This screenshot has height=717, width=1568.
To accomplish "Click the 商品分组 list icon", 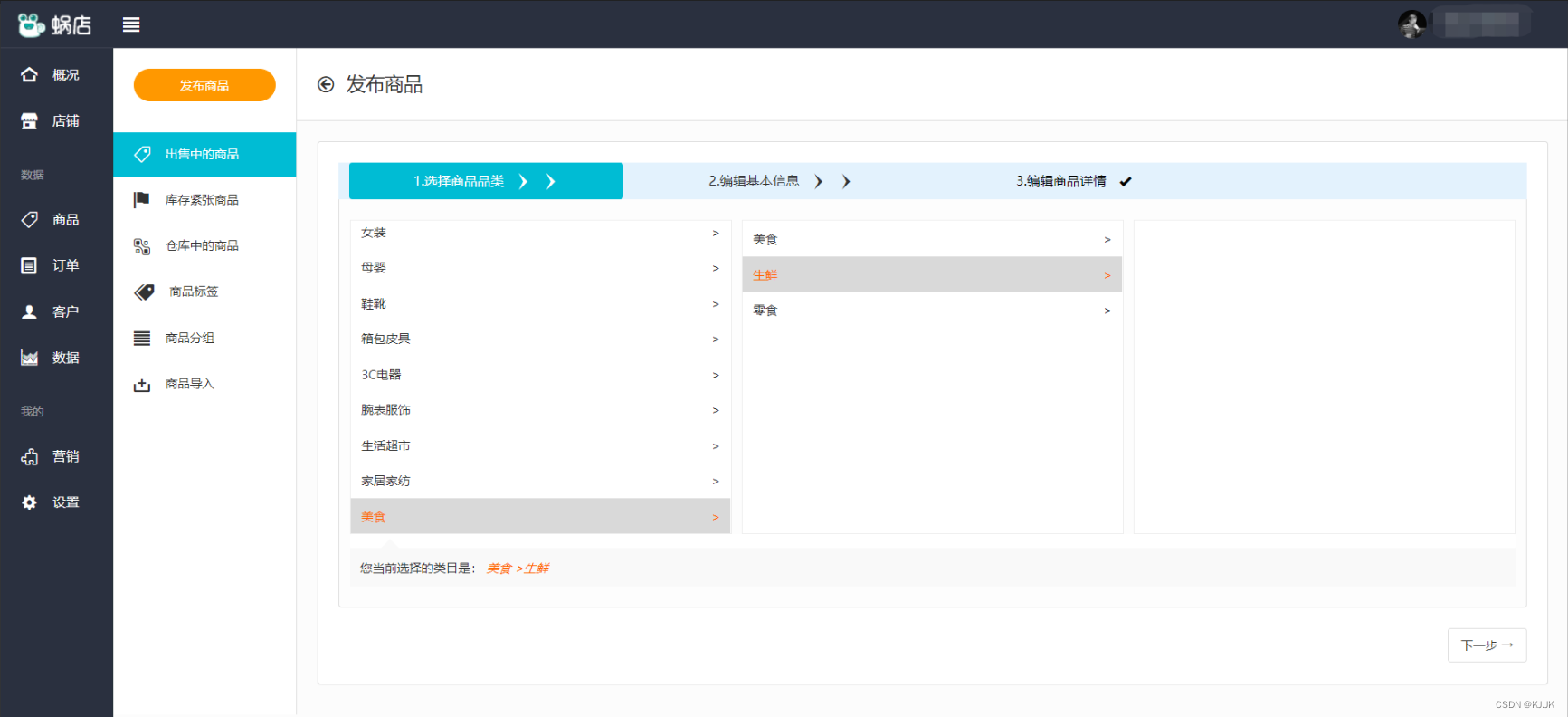I will click(142, 338).
